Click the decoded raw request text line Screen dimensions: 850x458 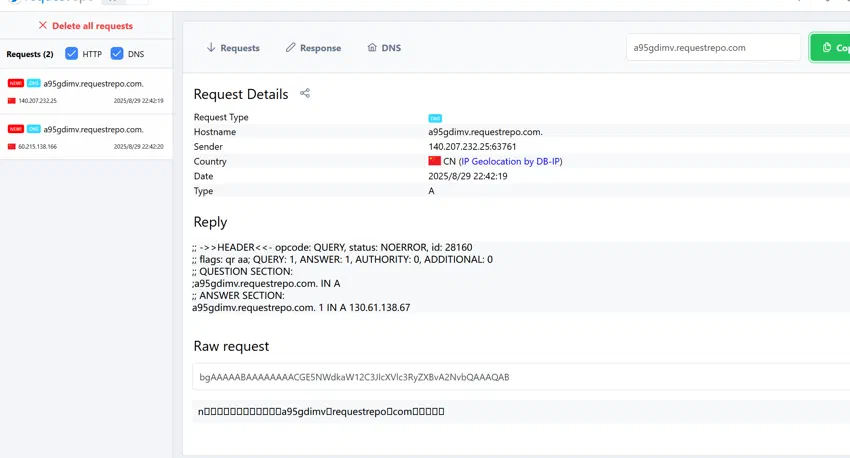pos(321,411)
